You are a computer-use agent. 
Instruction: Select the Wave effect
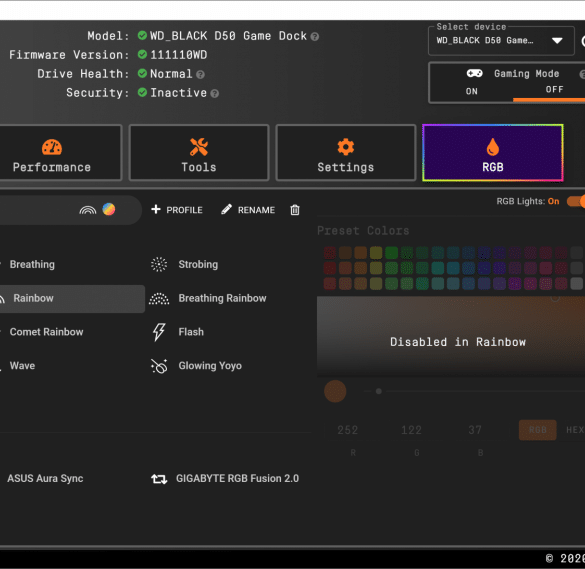[x=22, y=366]
